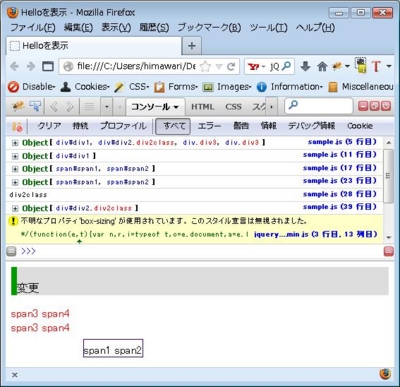Open the 編集(E) menu

(x=78, y=27)
